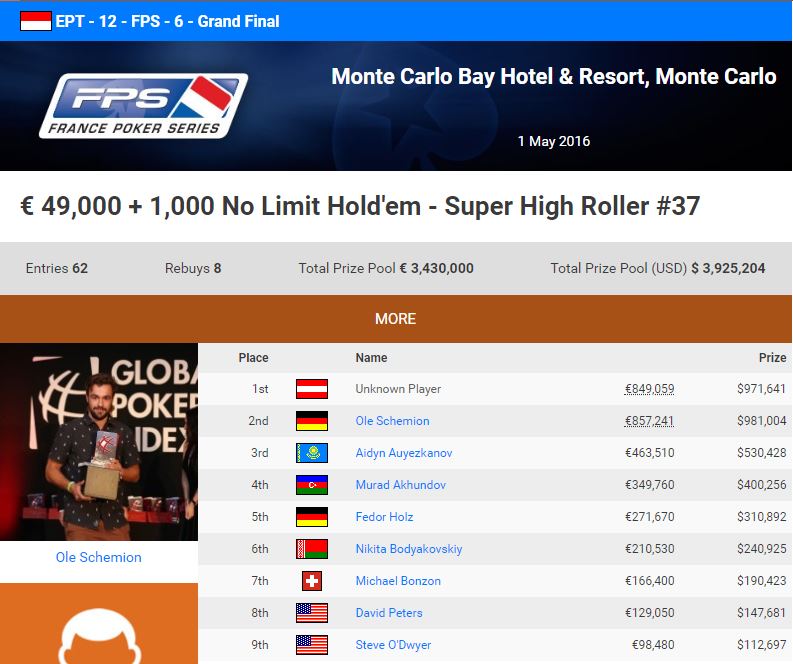The height and width of the screenshot is (664, 793).
Task: Click the underlined €857,241 prize amount
Action: click(x=649, y=421)
